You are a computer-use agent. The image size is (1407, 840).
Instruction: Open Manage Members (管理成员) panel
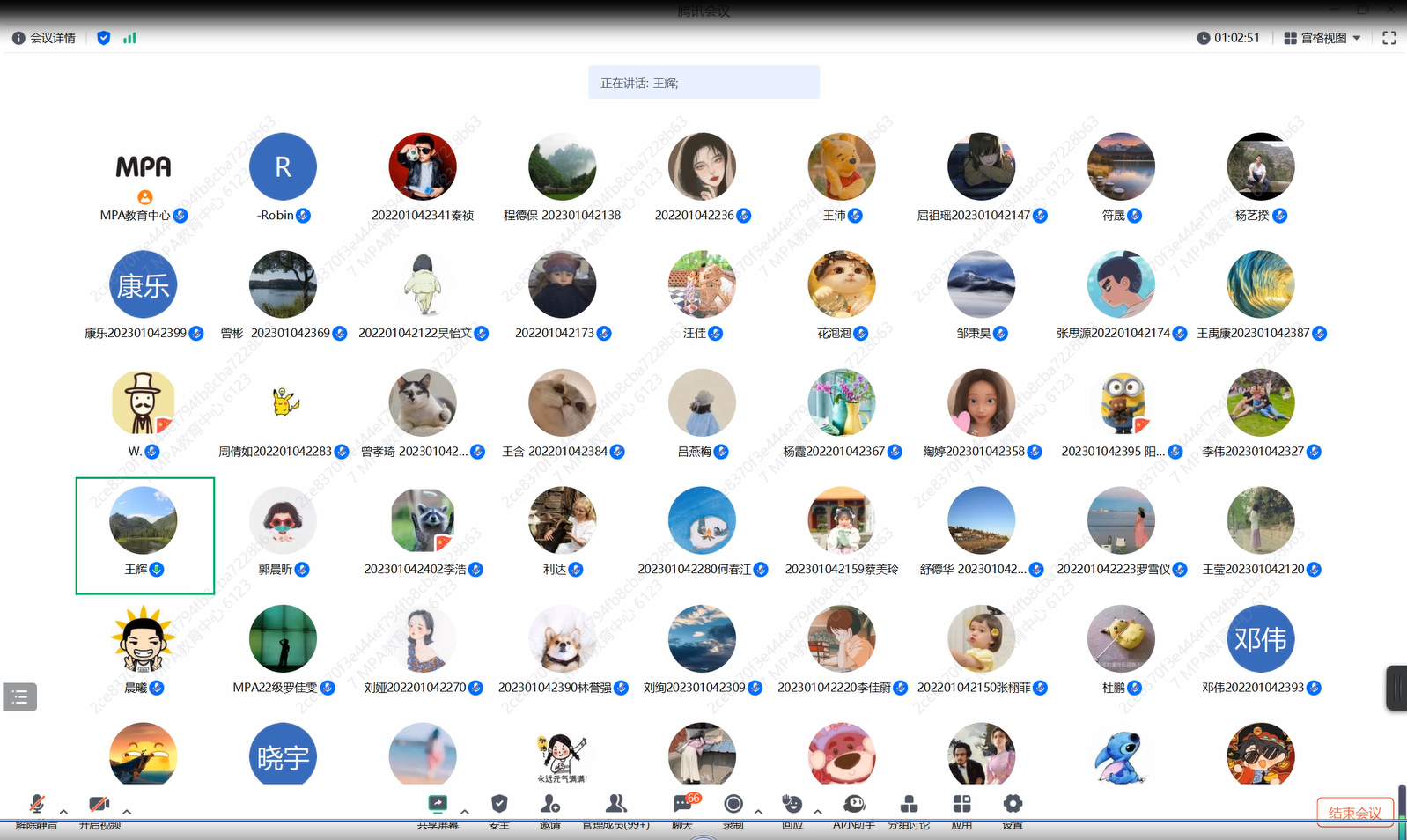point(616,805)
